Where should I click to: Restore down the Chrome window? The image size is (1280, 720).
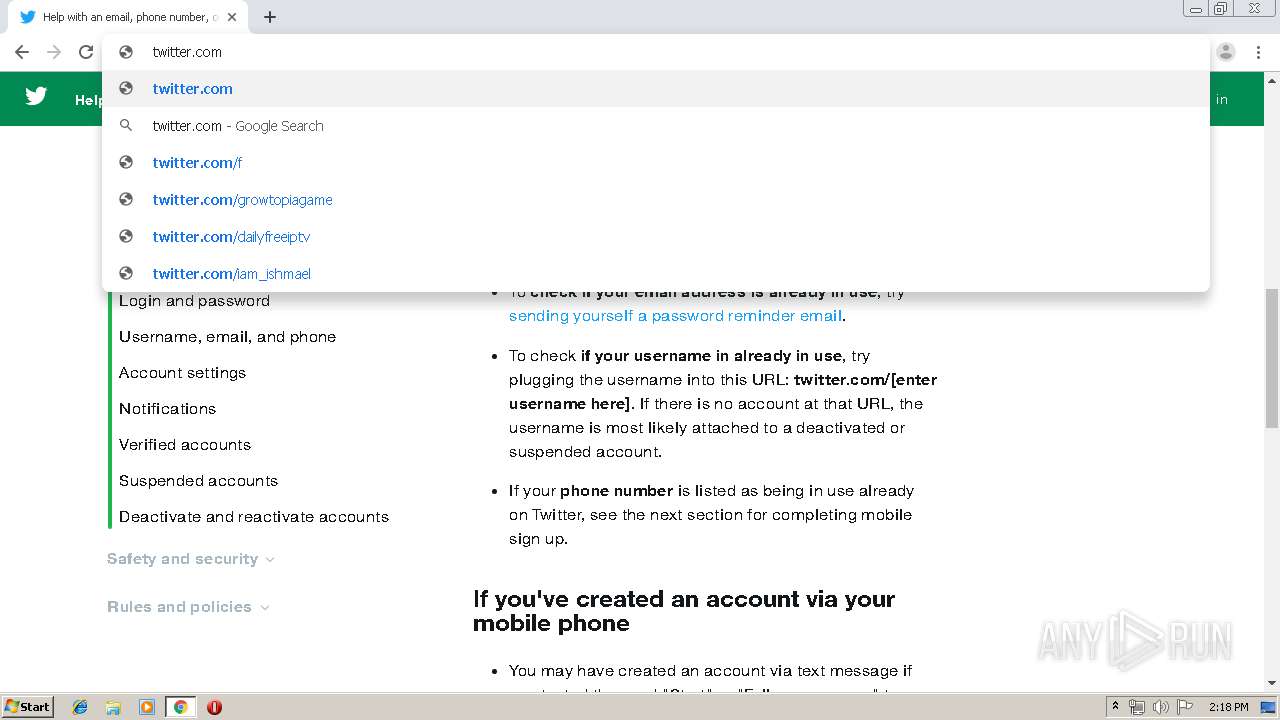(1221, 8)
